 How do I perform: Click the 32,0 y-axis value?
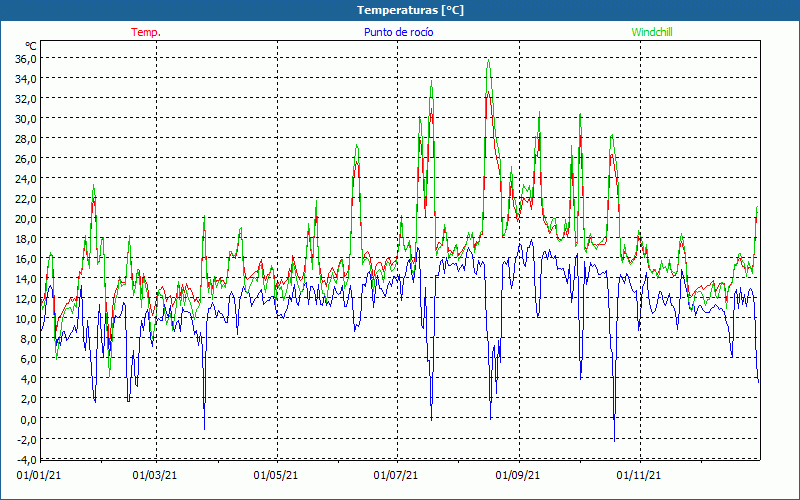[26, 98]
